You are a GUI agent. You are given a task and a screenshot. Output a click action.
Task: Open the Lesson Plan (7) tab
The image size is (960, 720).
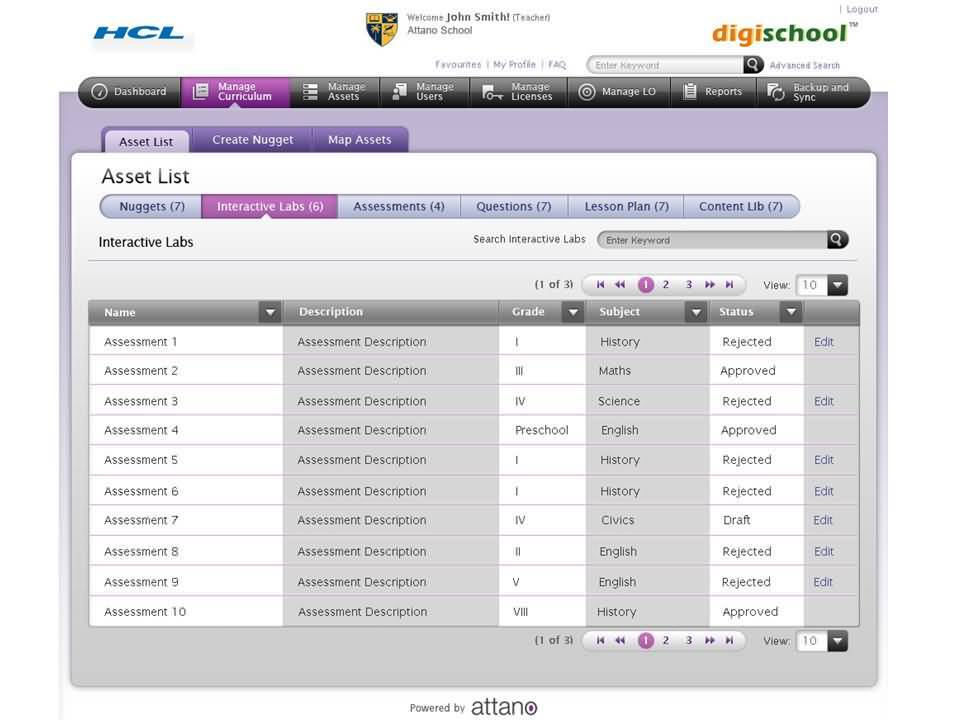(626, 207)
